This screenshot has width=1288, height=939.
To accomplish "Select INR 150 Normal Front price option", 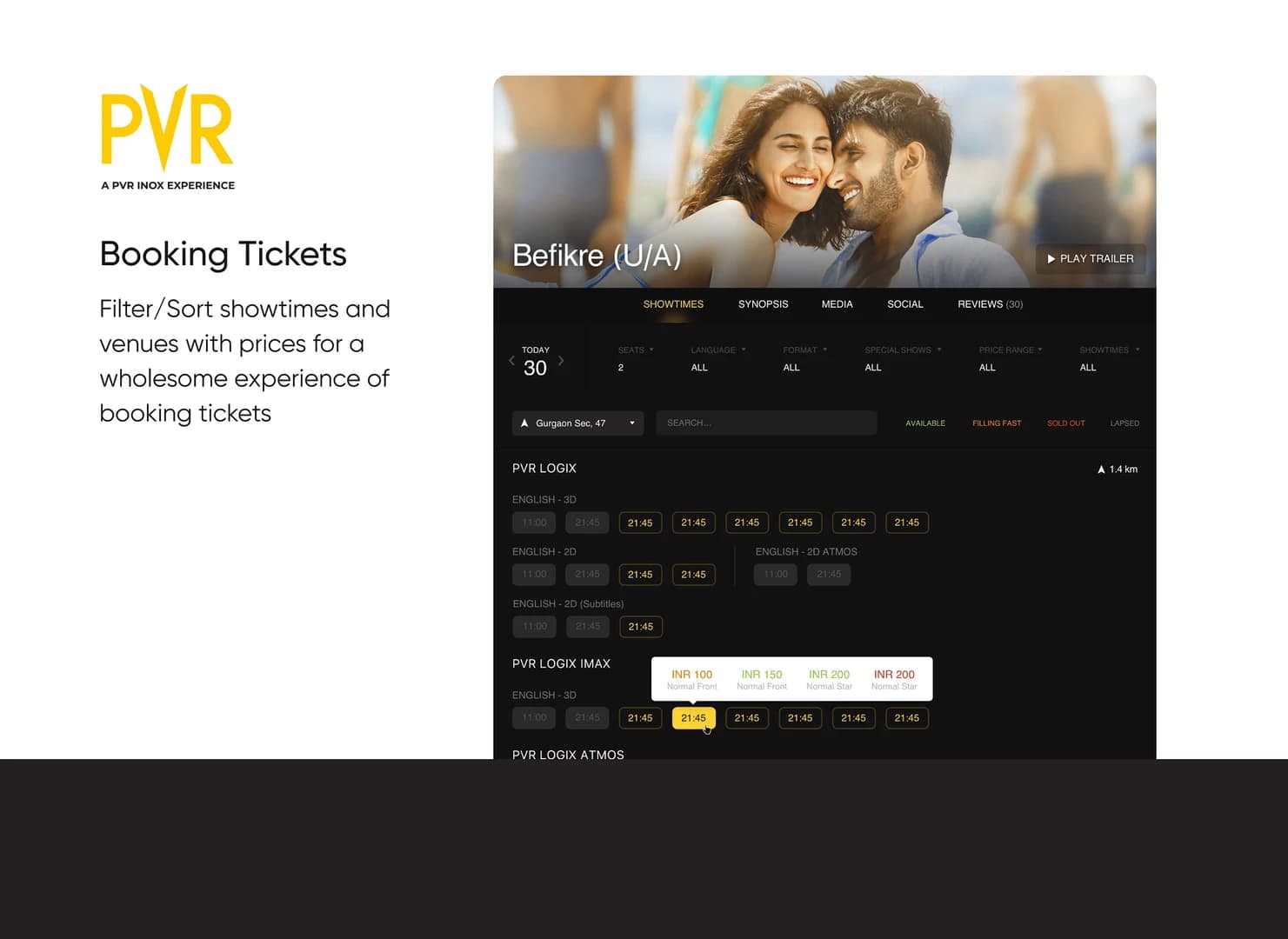I will (761, 679).
